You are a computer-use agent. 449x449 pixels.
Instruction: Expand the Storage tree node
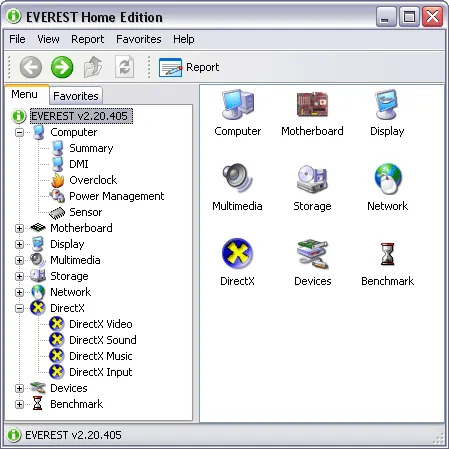(x=19, y=276)
